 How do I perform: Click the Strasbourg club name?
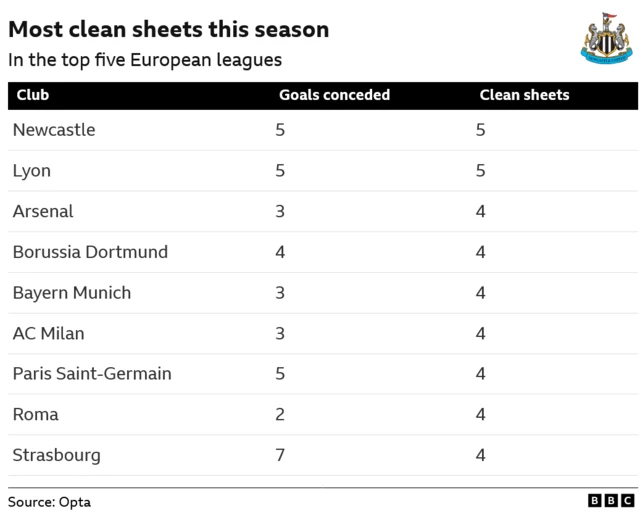tap(57, 455)
